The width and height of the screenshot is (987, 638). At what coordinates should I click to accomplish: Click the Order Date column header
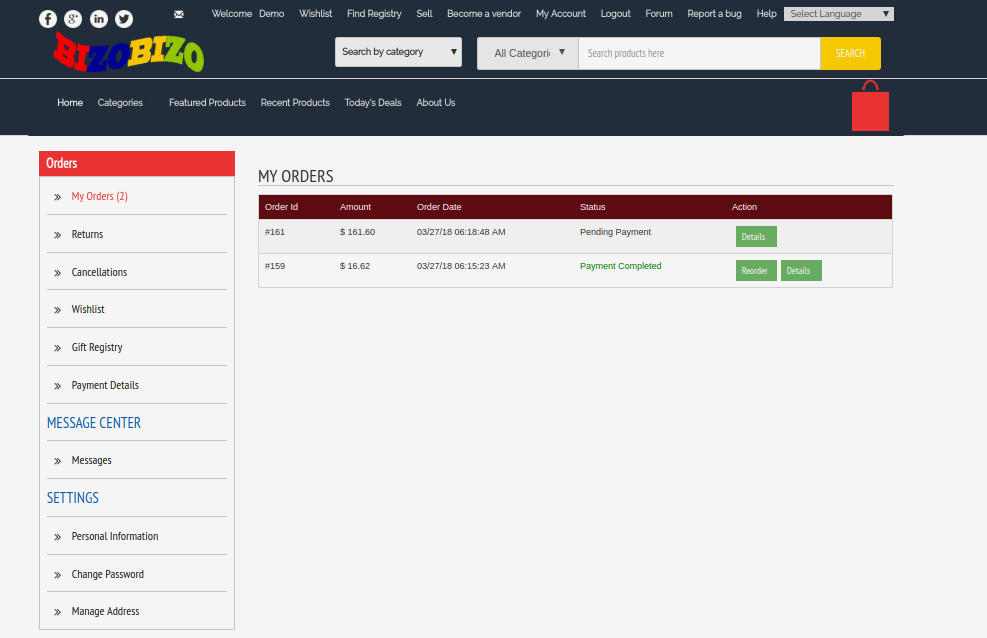pos(439,207)
